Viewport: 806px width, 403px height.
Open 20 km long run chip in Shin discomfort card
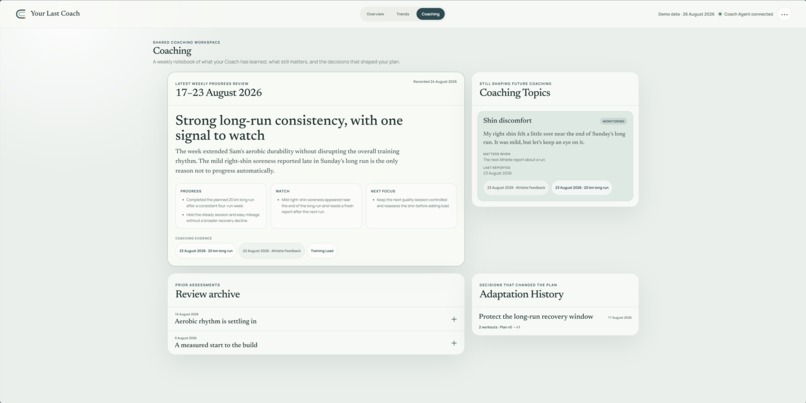582,188
